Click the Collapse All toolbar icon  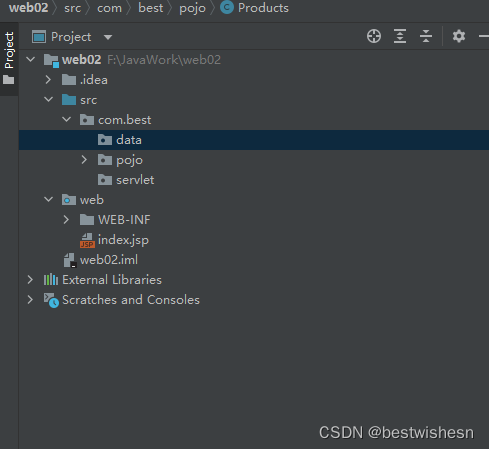tap(426, 36)
